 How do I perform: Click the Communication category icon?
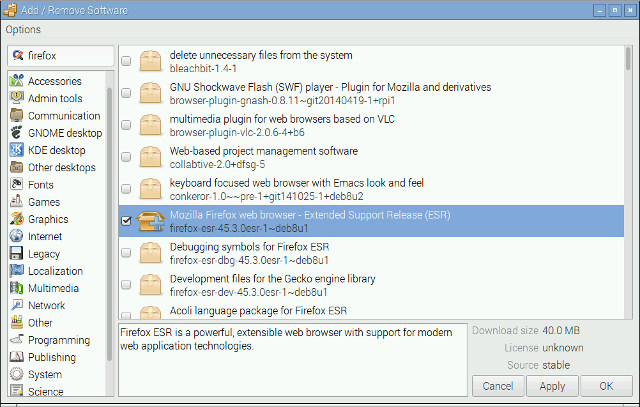click(x=16, y=116)
